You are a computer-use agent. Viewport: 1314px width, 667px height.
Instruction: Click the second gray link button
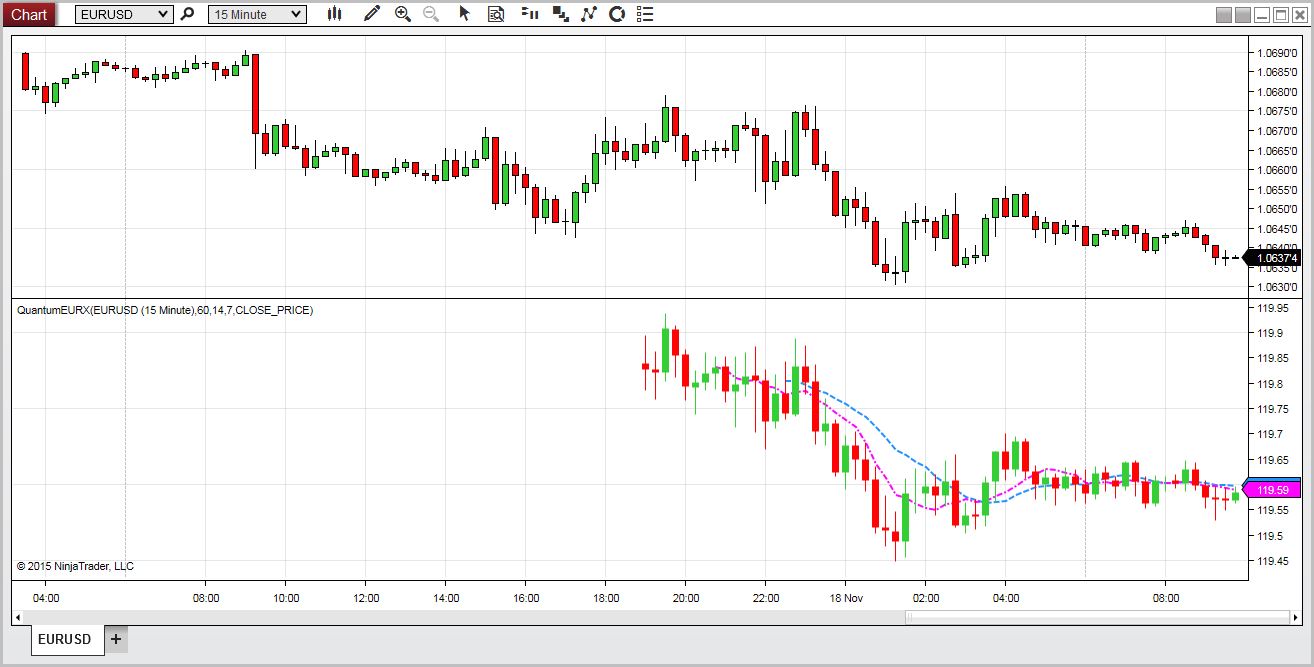(1243, 15)
